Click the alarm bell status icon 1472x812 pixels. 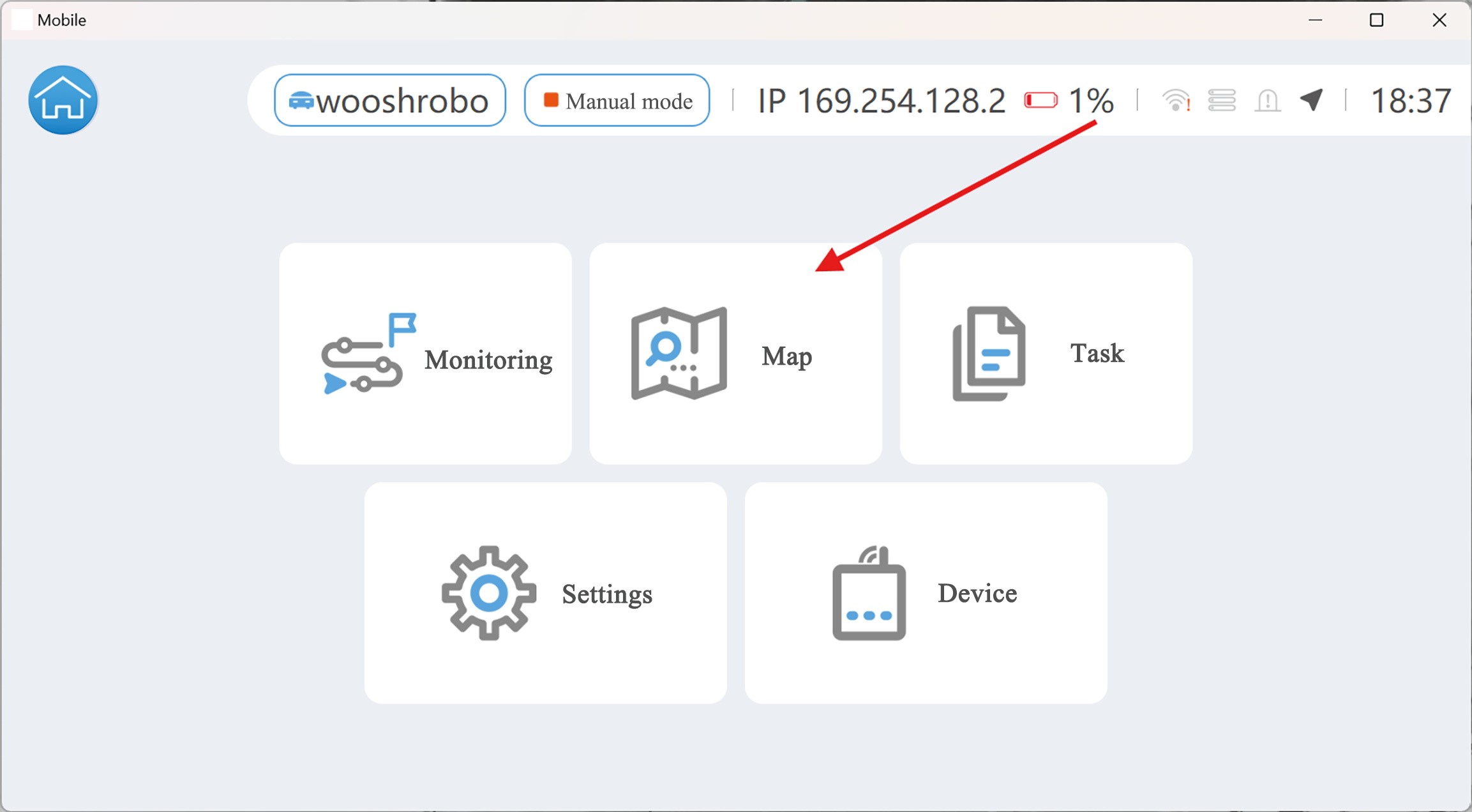[x=1267, y=100]
